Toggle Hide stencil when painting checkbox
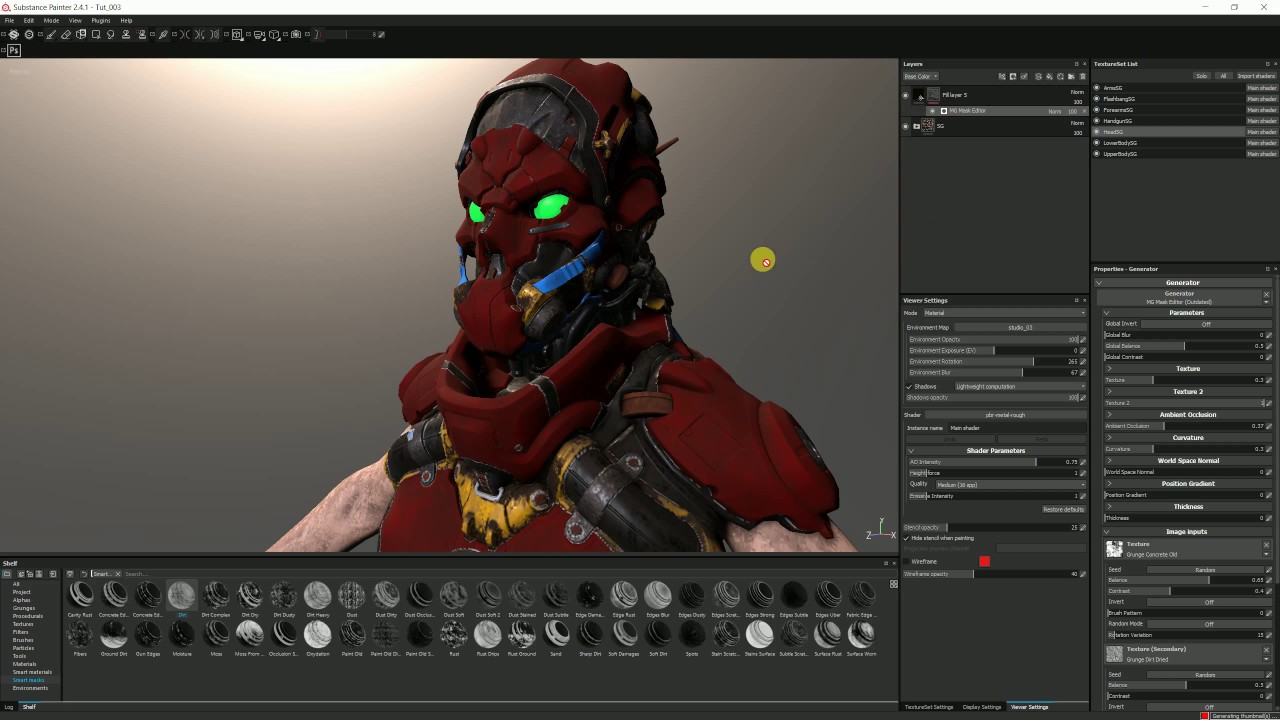This screenshot has width=1280, height=720. pyautogui.click(x=906, y=538)
